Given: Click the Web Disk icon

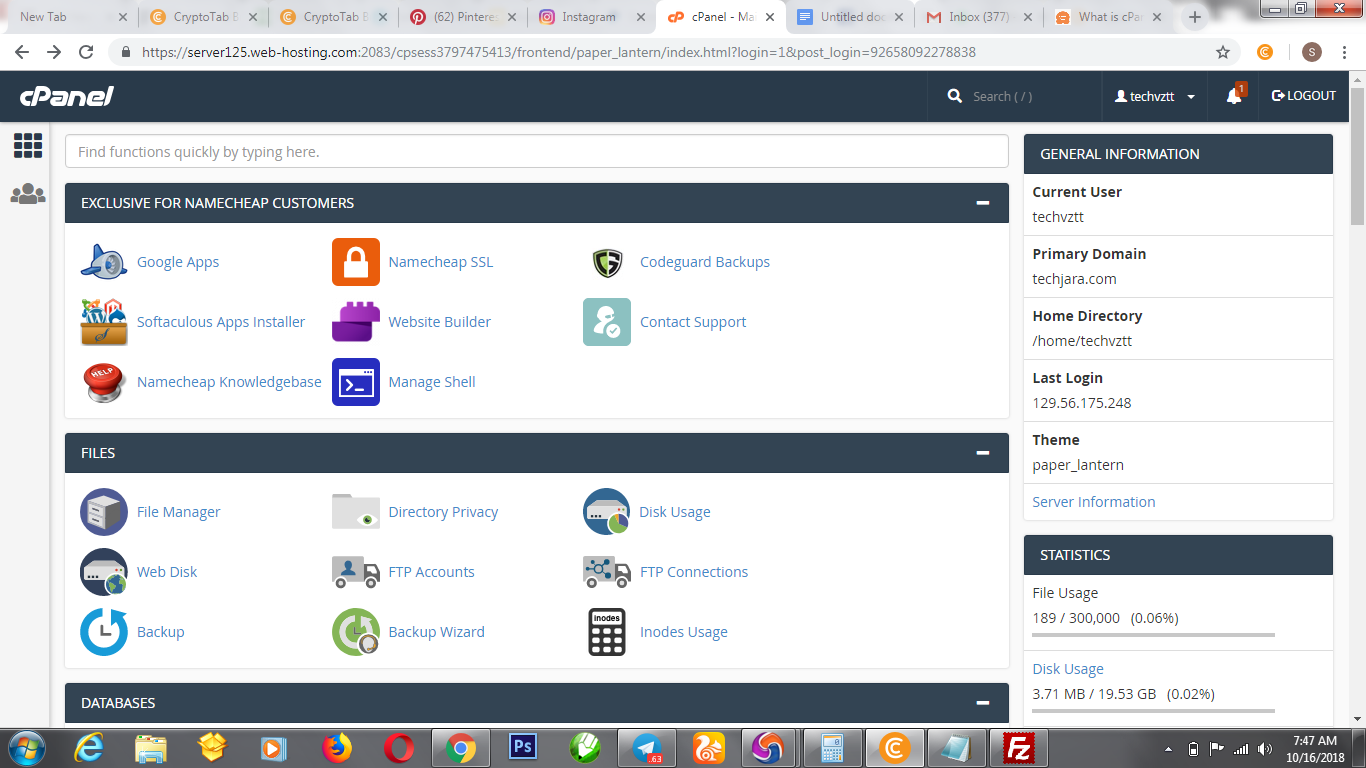Looking at the screenshot, I should pyautogui.click(x=104, y=572).
